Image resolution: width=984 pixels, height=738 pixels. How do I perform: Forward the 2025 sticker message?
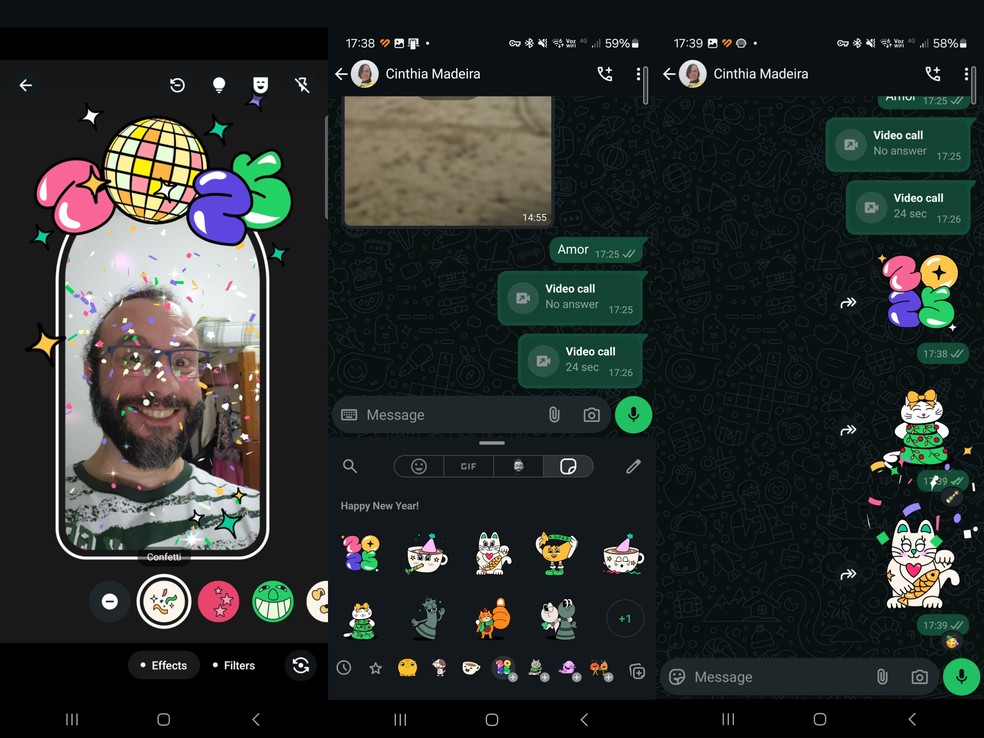(x=848, y=302)
